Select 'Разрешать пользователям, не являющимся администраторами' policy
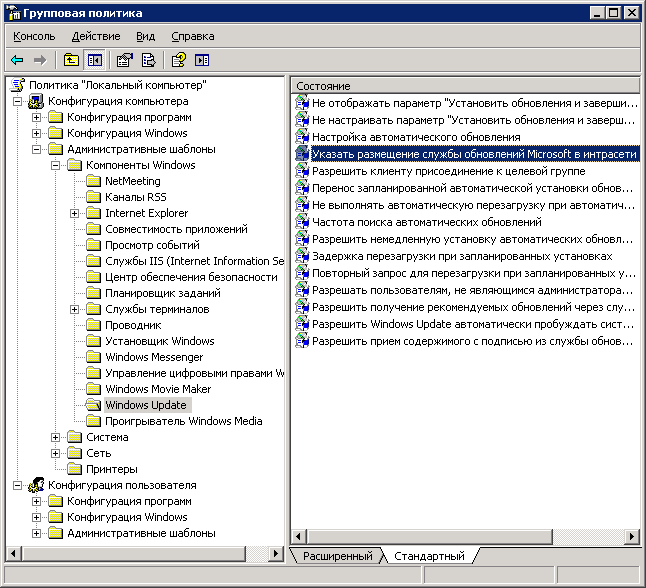646x588 pixels. click(x=472, y=290)
